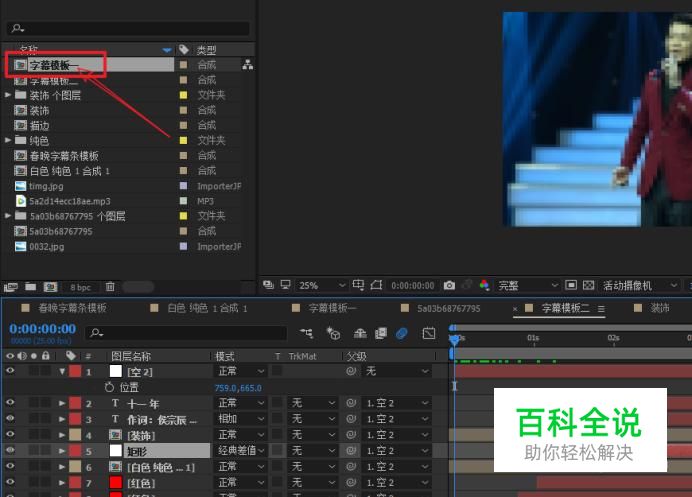Click the yellow label of 纯色 folder
This screenshot has height=497, width=692.
pos(183,140)
